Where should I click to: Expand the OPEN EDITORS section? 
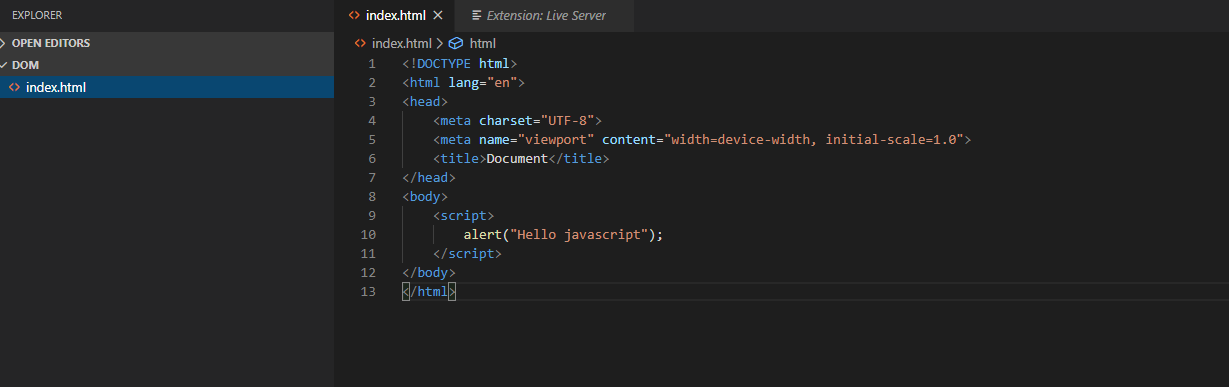(x=167, y=43)
